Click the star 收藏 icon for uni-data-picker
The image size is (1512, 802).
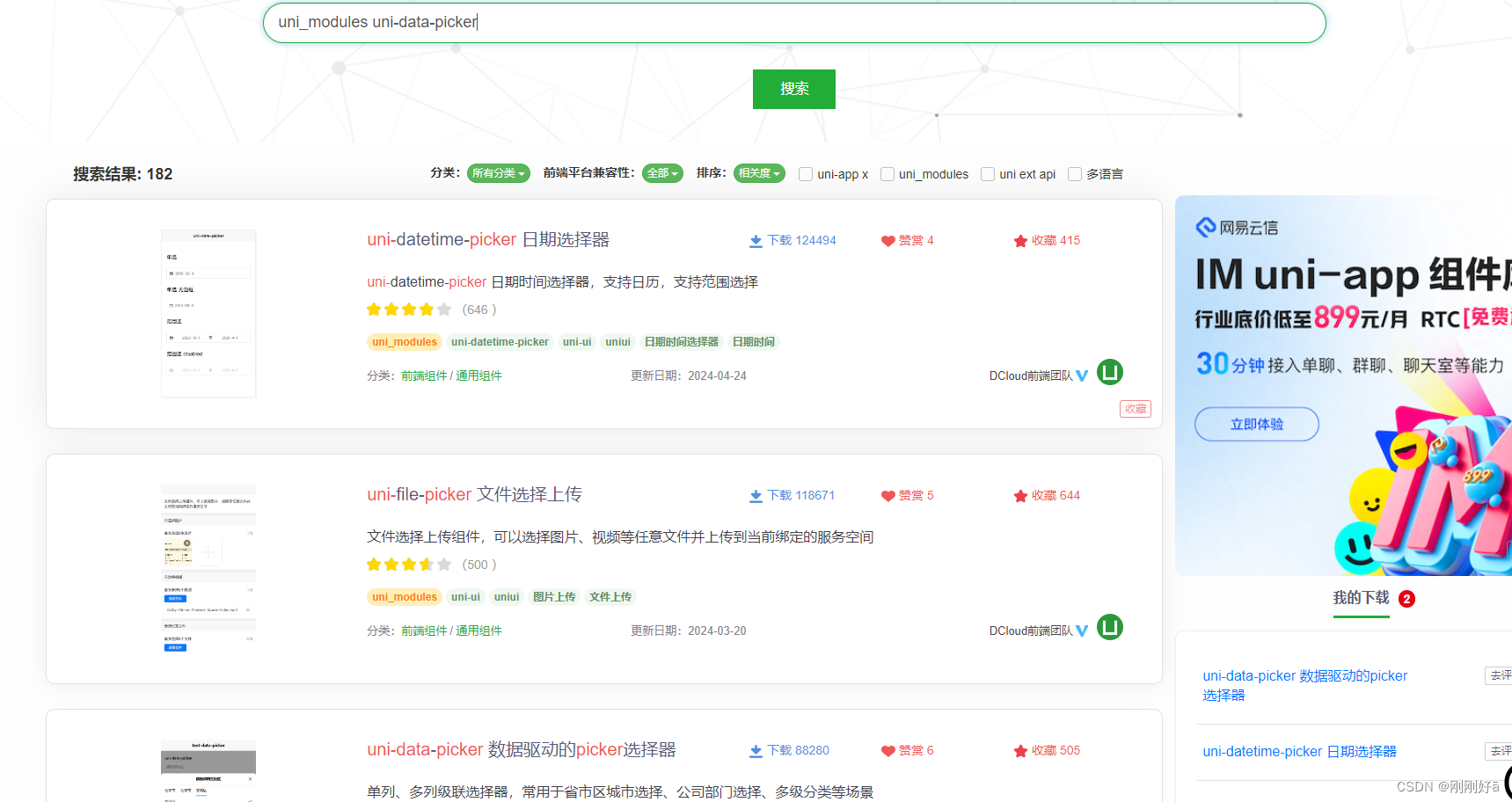[1020, 750]
